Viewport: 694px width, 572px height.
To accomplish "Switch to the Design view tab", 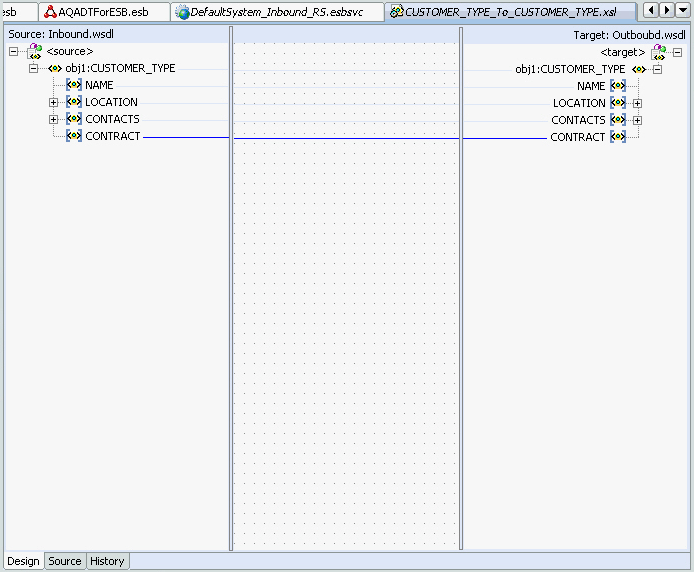I will [x=23, y=561].
